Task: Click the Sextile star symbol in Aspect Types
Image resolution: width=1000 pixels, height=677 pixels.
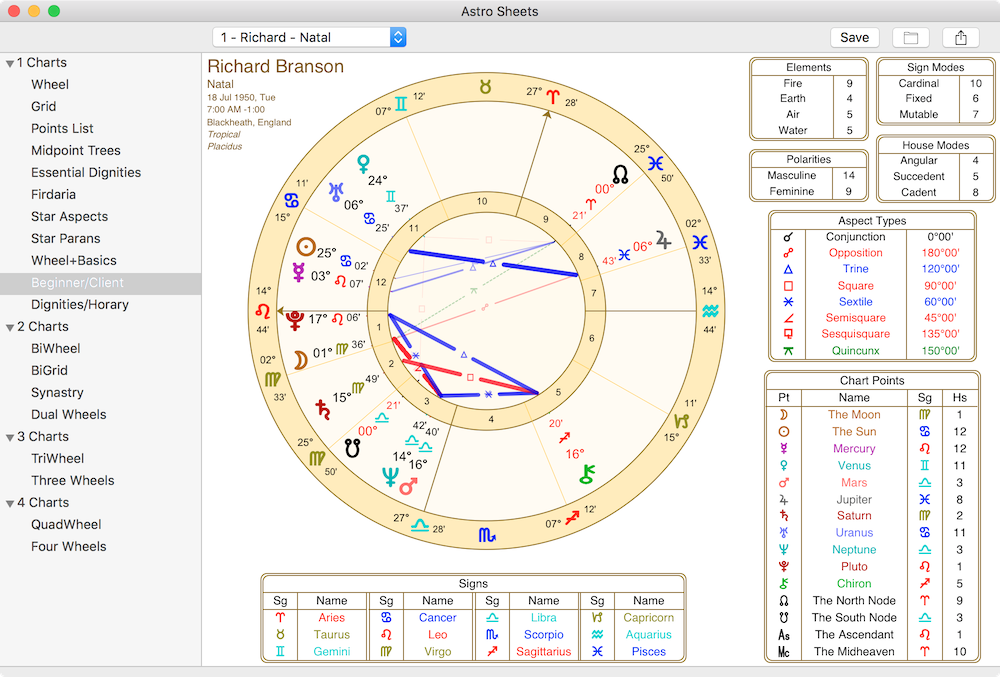Action: pos(788,302)
